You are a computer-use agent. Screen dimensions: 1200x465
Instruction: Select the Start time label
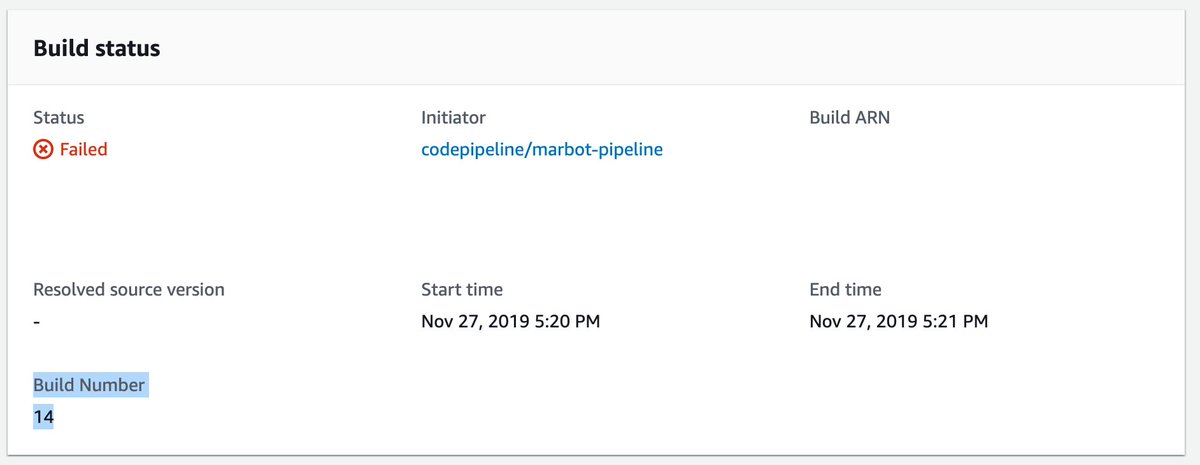click(x=462, y=290)
